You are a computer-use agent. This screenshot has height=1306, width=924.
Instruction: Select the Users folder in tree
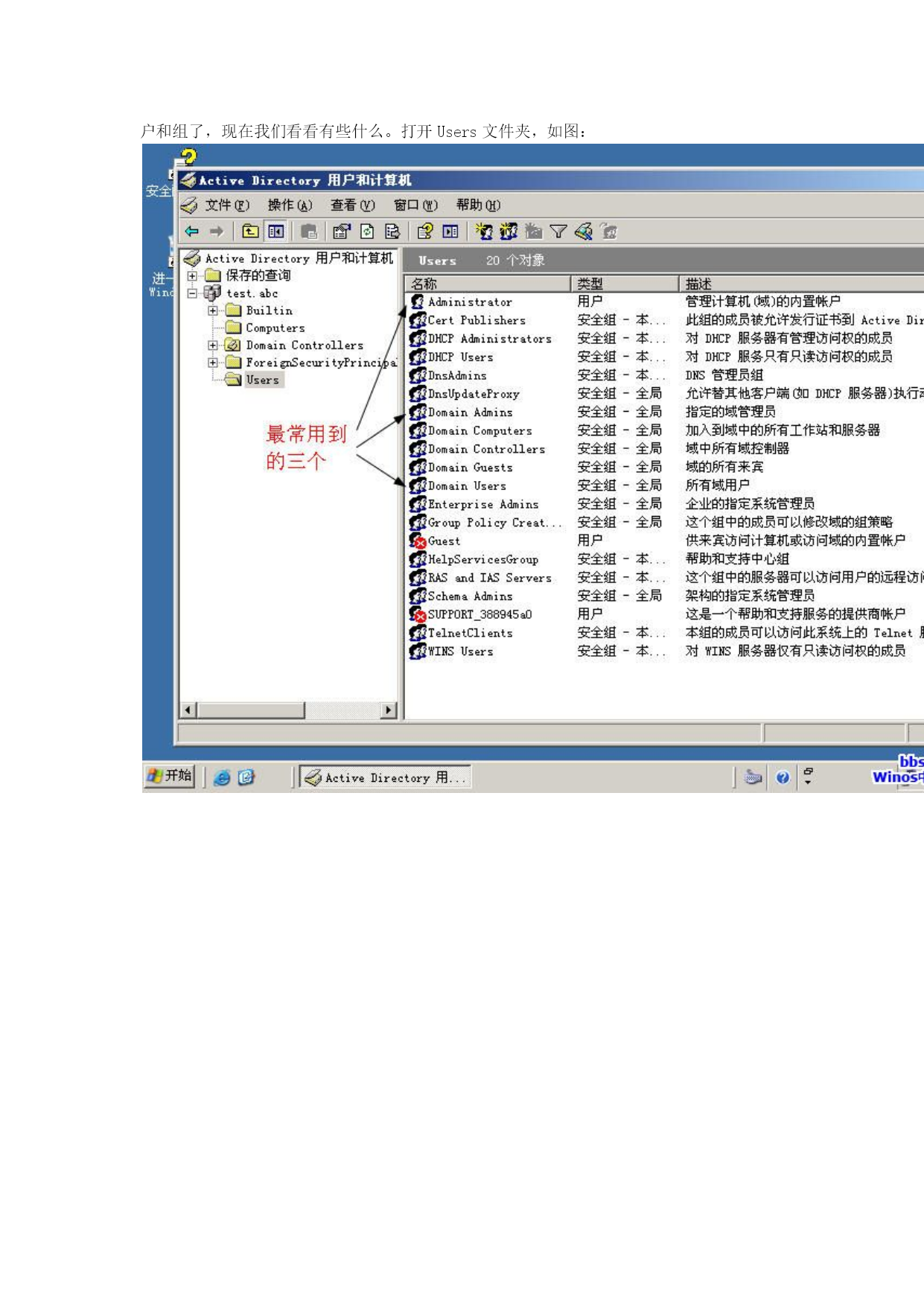point(254,380)
